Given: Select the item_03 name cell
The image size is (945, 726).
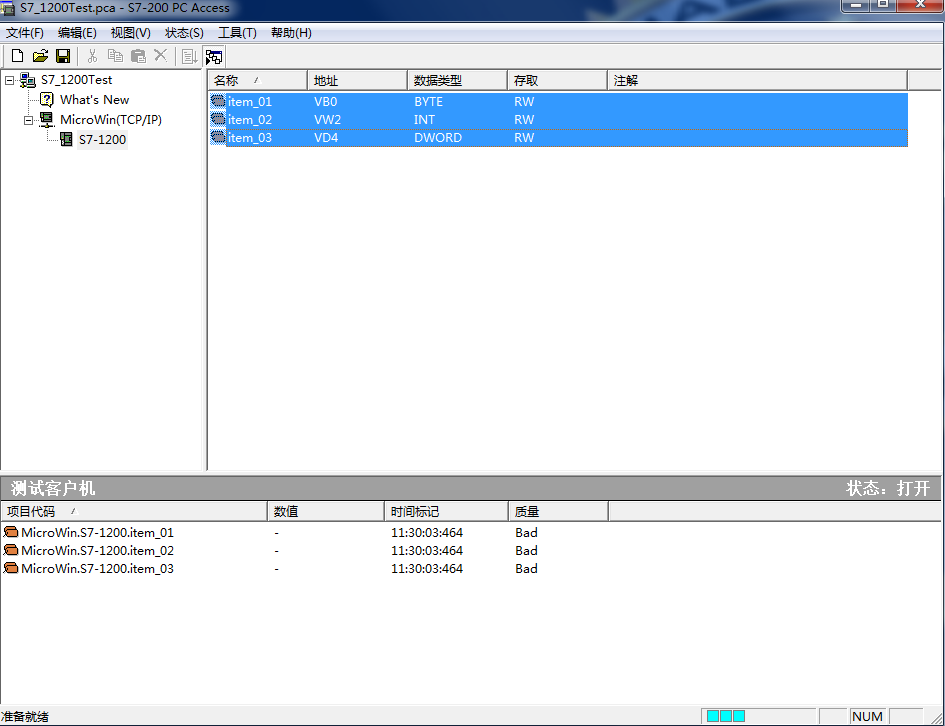Looking at the screenshot, I should click(250, 137).
